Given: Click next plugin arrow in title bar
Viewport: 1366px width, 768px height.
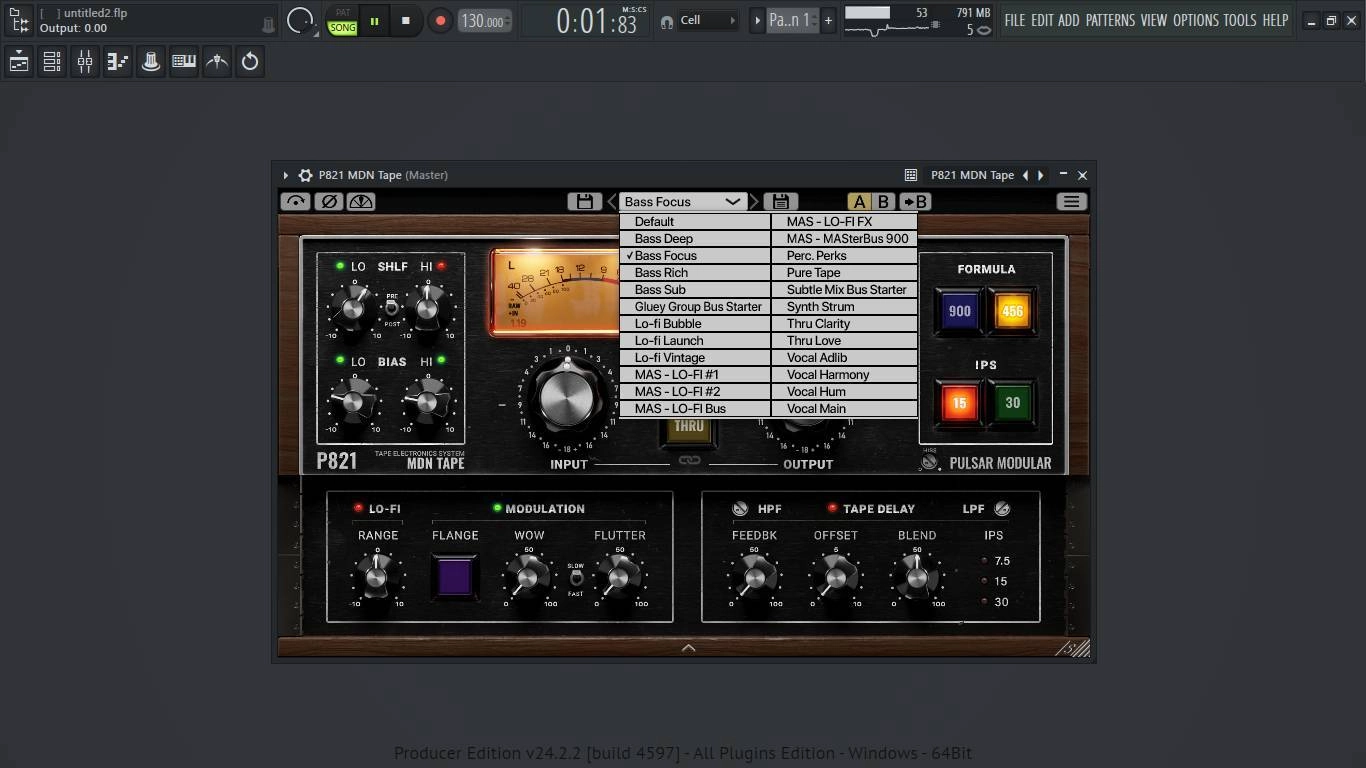Looking at the screenshot, I should pyautogui.click(x=1041, y=175).
